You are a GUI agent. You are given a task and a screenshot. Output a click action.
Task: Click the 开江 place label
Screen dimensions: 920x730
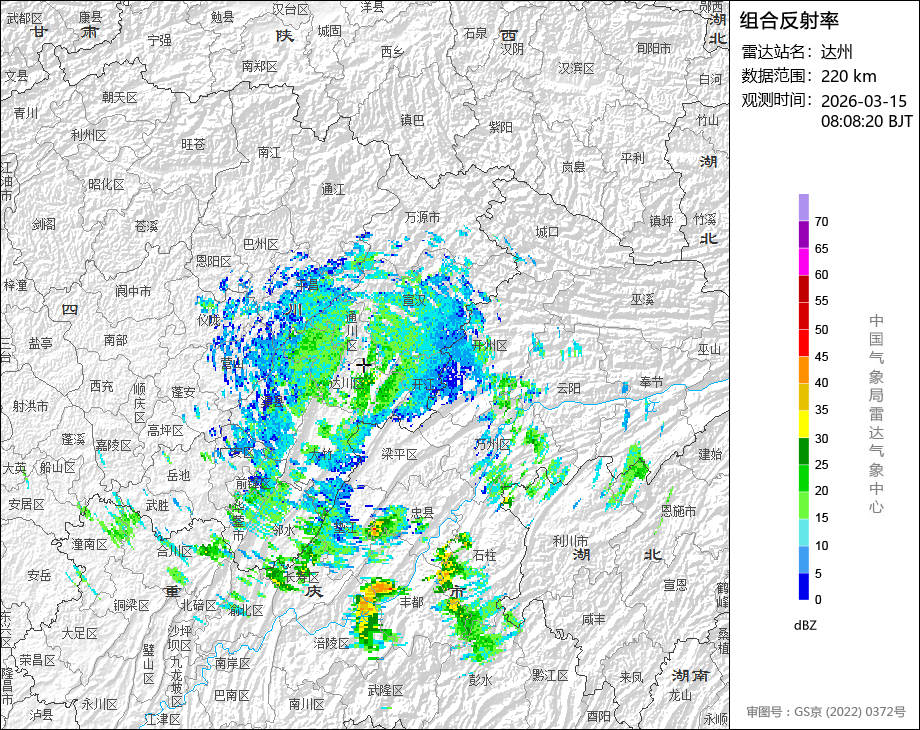tap(424, 384)
